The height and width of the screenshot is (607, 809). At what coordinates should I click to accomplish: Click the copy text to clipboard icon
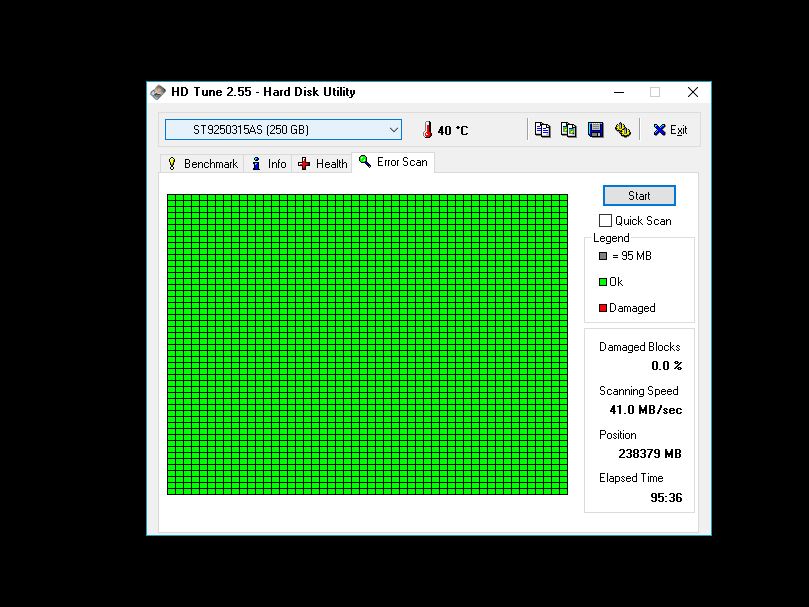coord(542,130)
